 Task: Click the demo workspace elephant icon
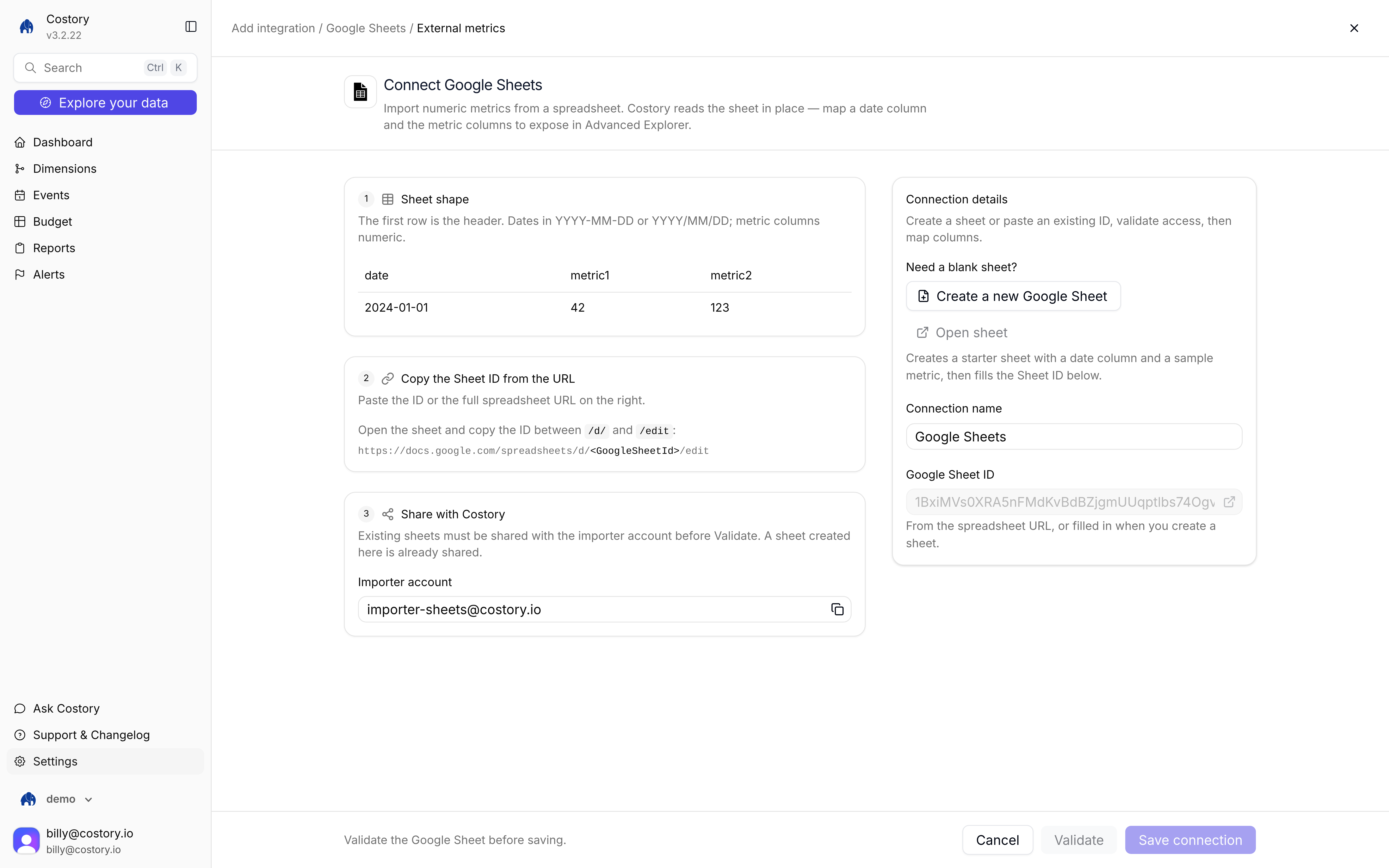click(28, 799)
